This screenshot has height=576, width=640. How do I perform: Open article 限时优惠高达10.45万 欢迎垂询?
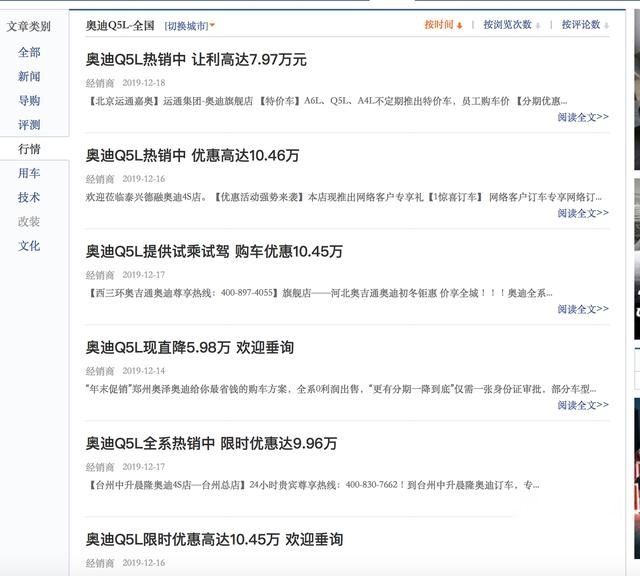click(214, 540)
